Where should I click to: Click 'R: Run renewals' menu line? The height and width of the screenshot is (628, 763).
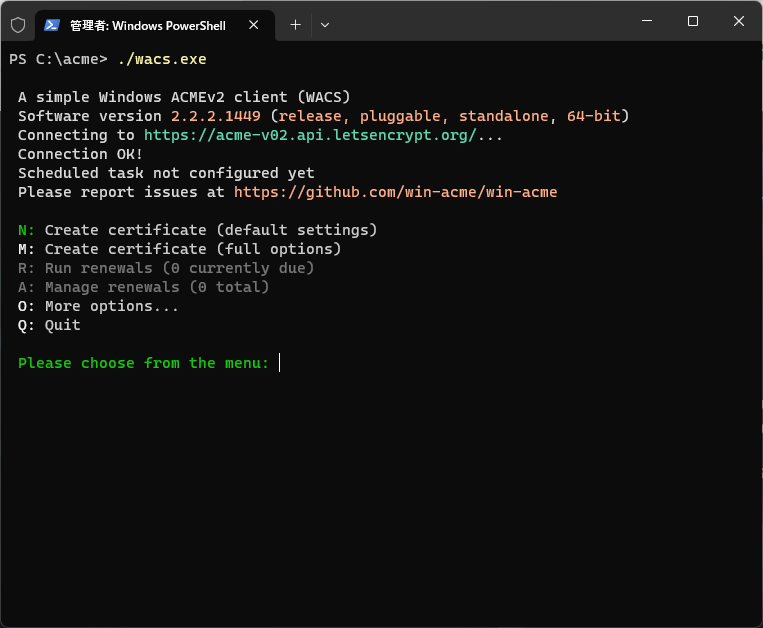point(166,268)
